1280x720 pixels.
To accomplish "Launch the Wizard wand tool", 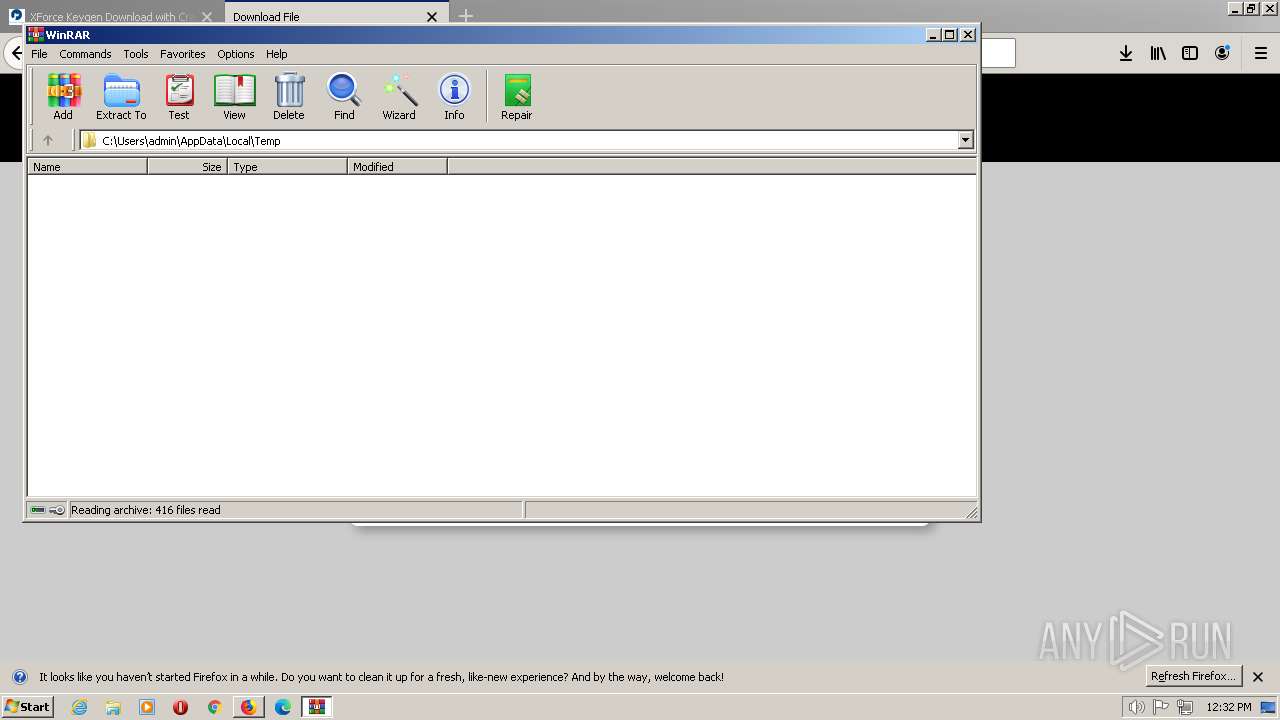I will pyautogui.click(x=399, y=97).
